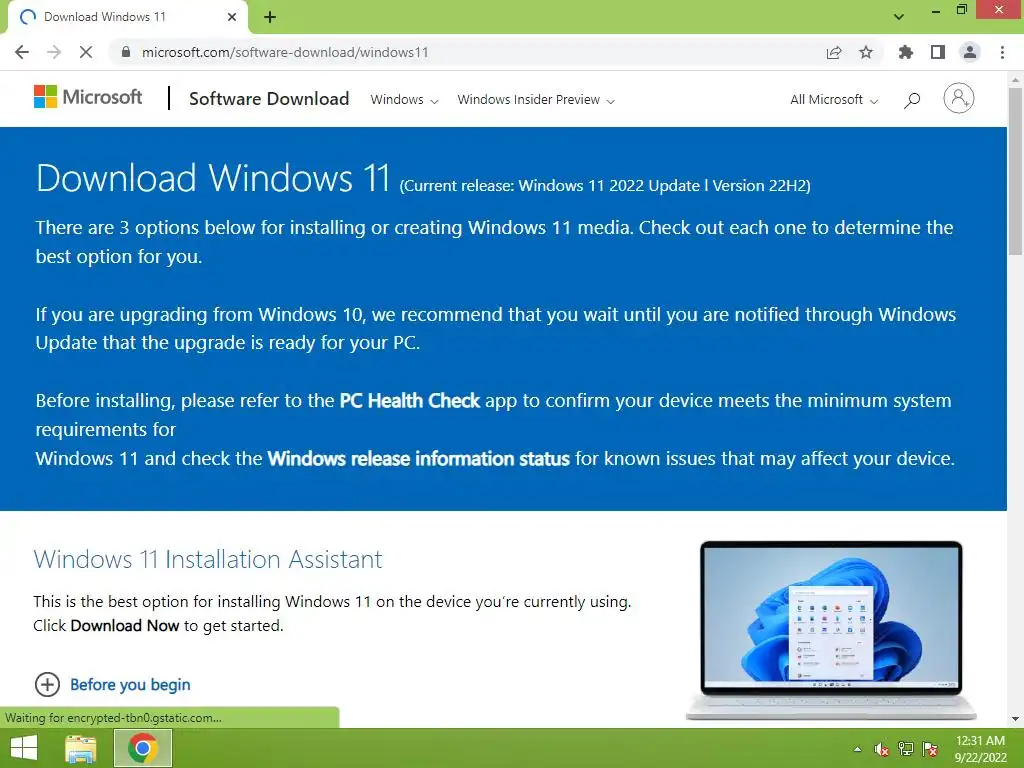Bookmark this page with star icon
Image resolution: width=1024 pixels, height=768 pixels.
coord(866,52)
